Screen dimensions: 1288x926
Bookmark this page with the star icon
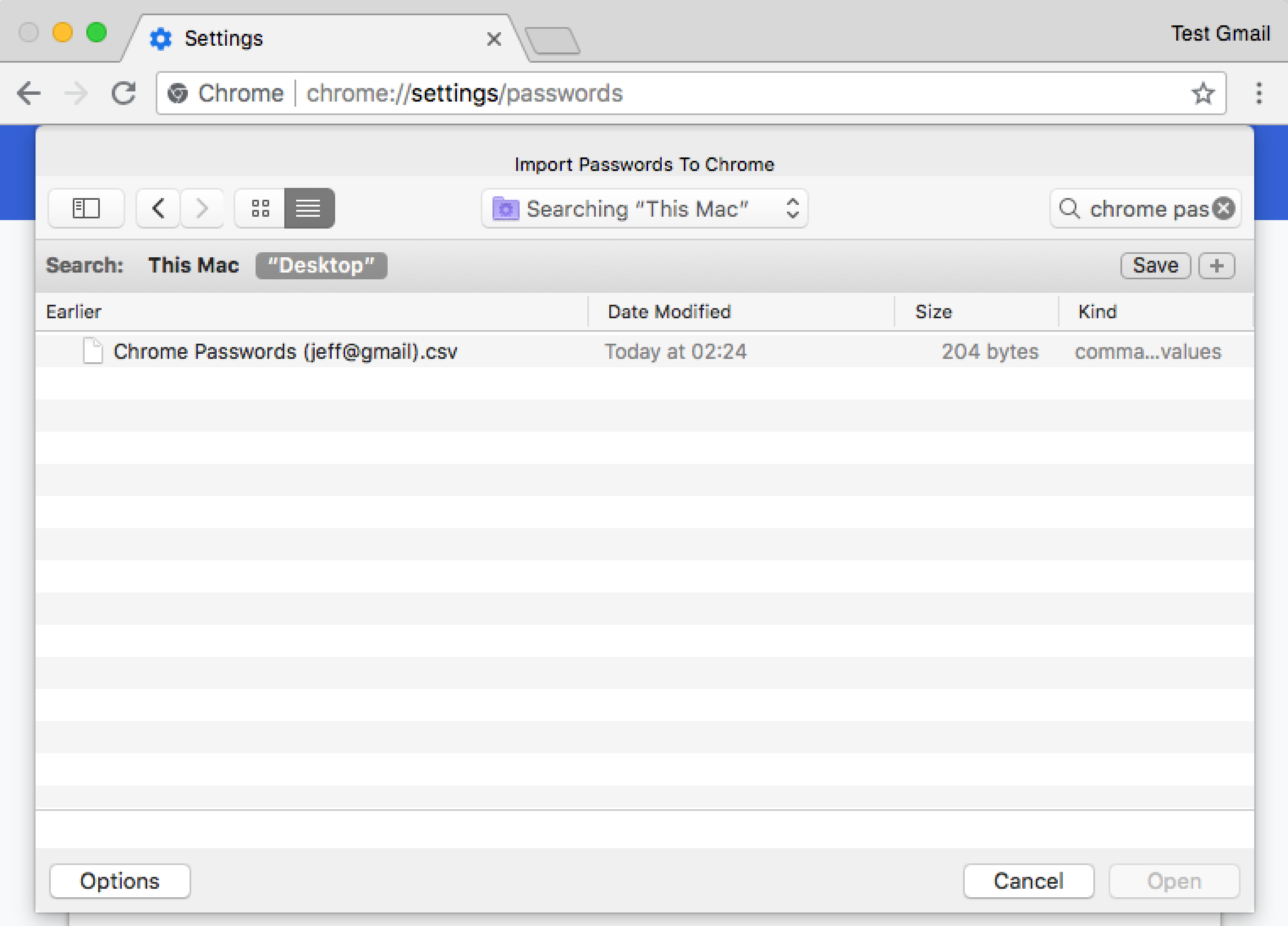coord(1202,93)
